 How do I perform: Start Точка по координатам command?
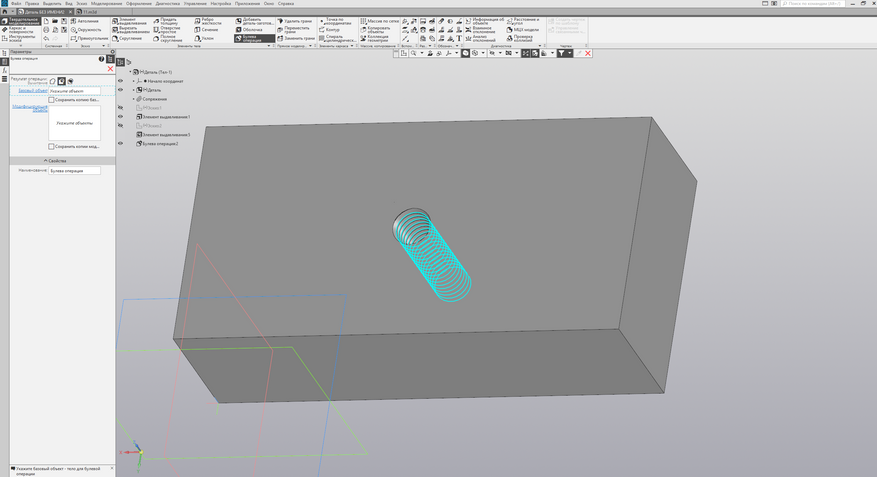pos(336,21)
